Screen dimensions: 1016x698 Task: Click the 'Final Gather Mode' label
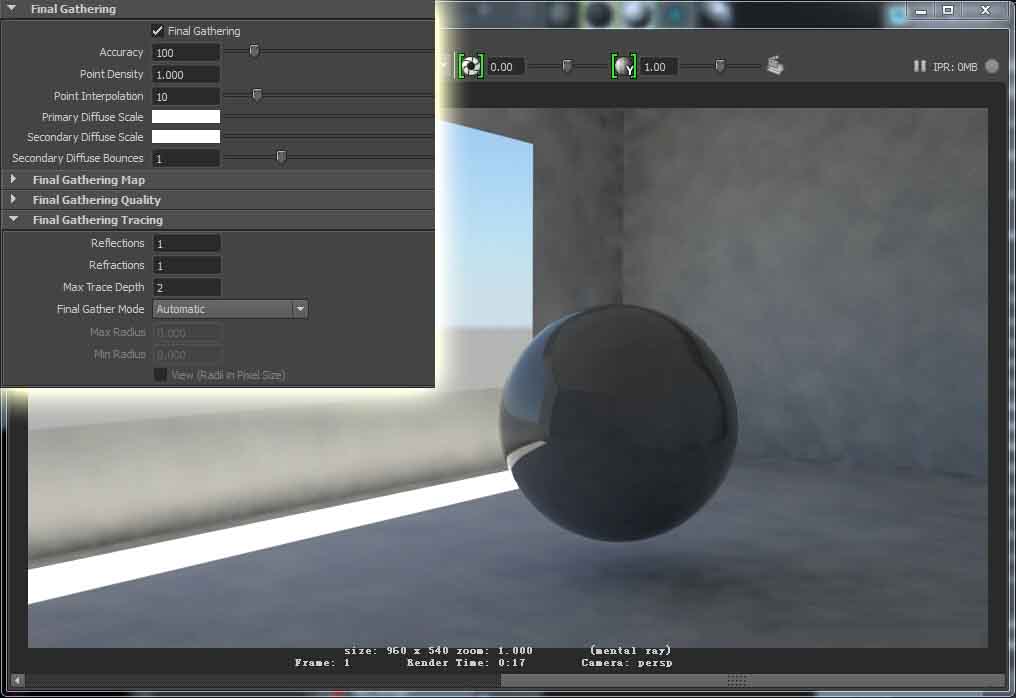coord(100,309)
